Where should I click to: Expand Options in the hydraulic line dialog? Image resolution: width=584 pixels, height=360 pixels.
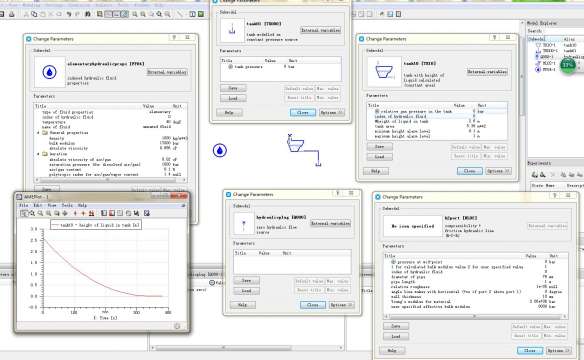click(558, 351)
